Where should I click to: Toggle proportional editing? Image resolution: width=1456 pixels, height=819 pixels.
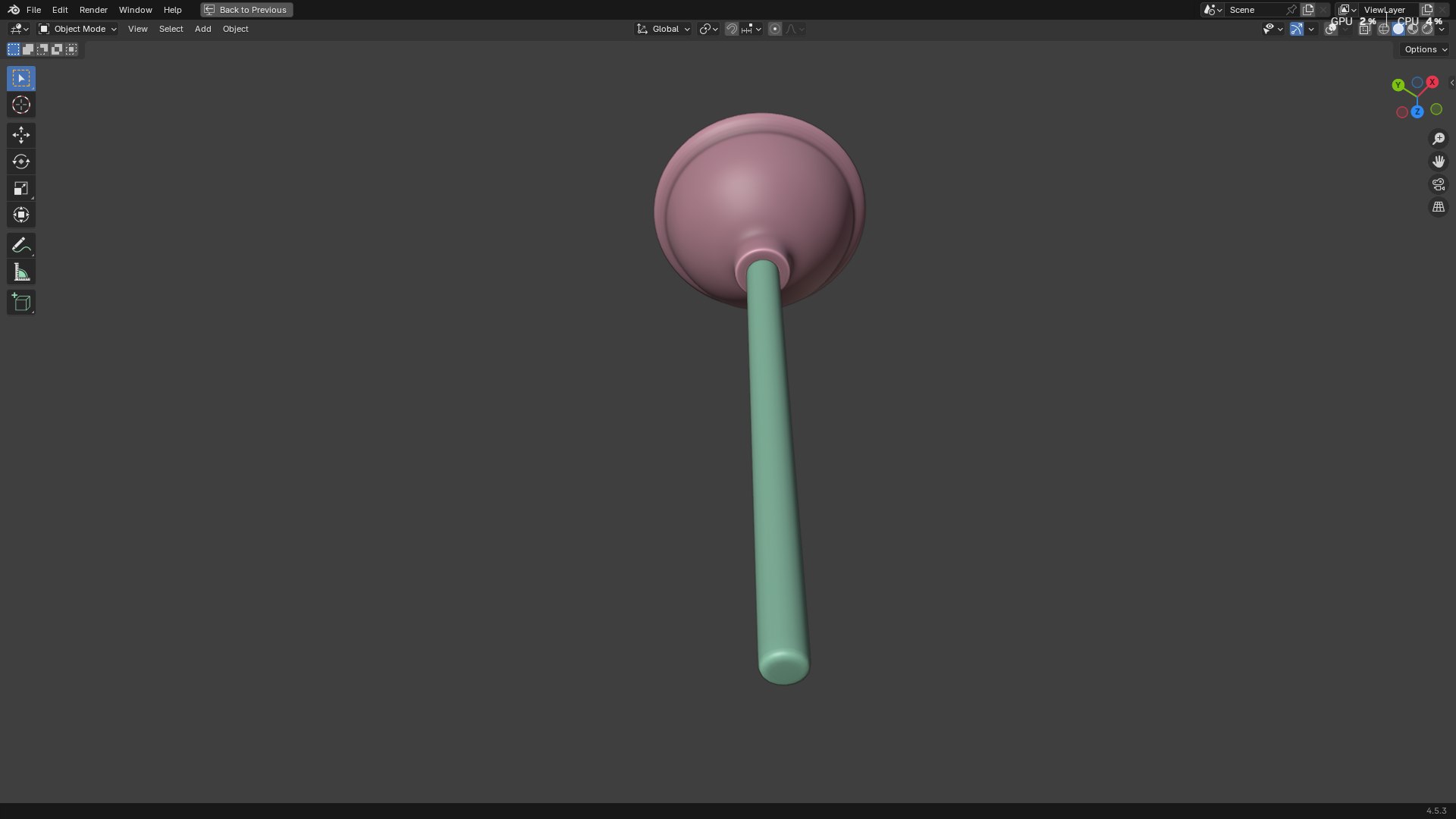tap(775, 29)
